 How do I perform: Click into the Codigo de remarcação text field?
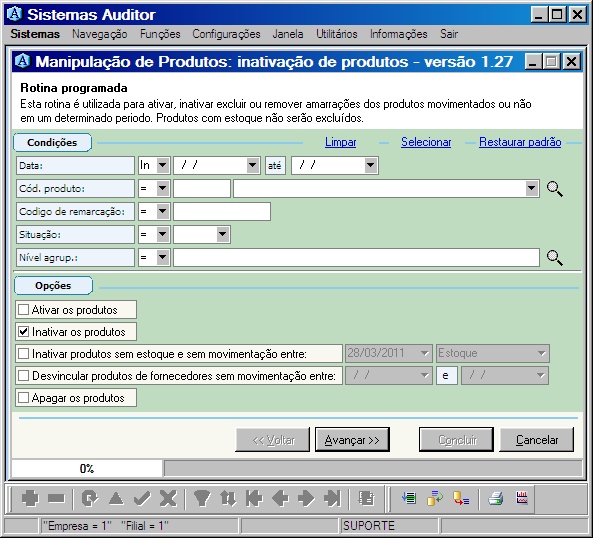[x=222, y=211]
